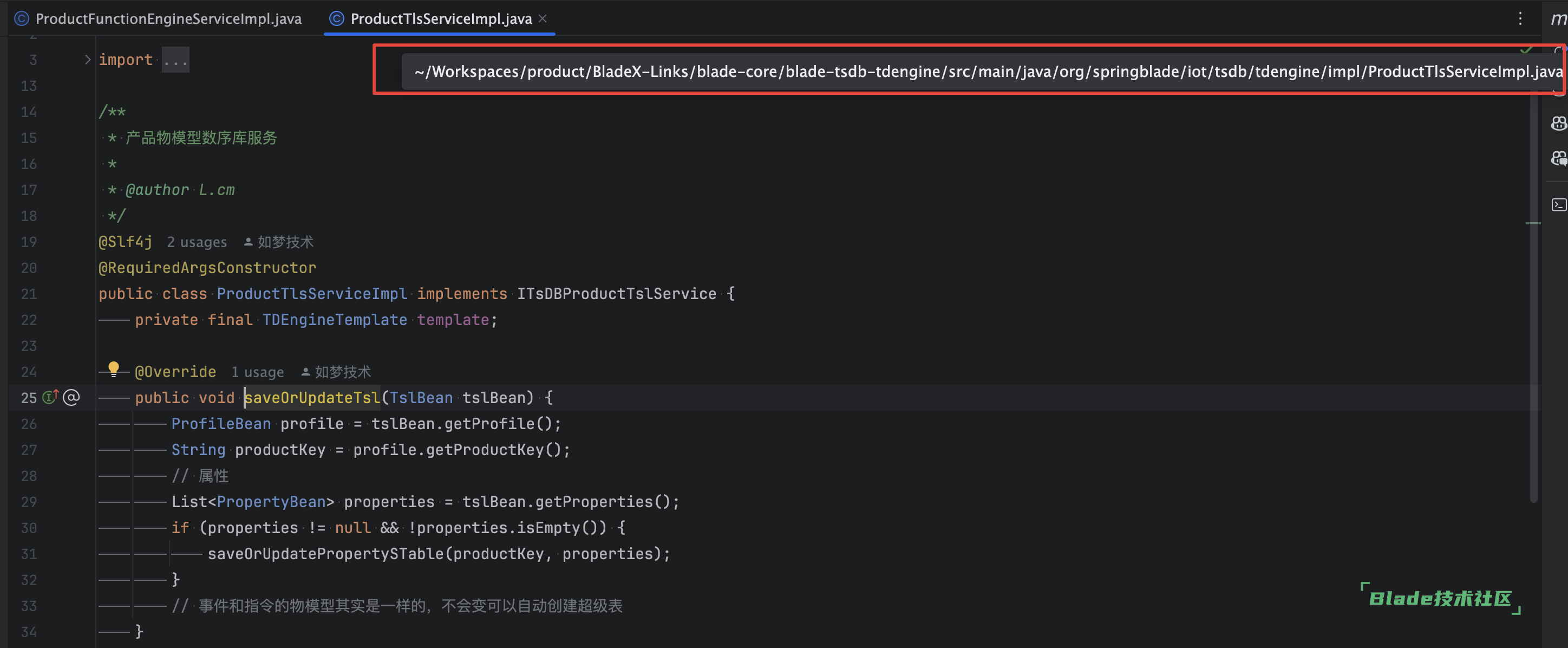
Task: Click line number 21 in gutter
Action: [29, 294]
